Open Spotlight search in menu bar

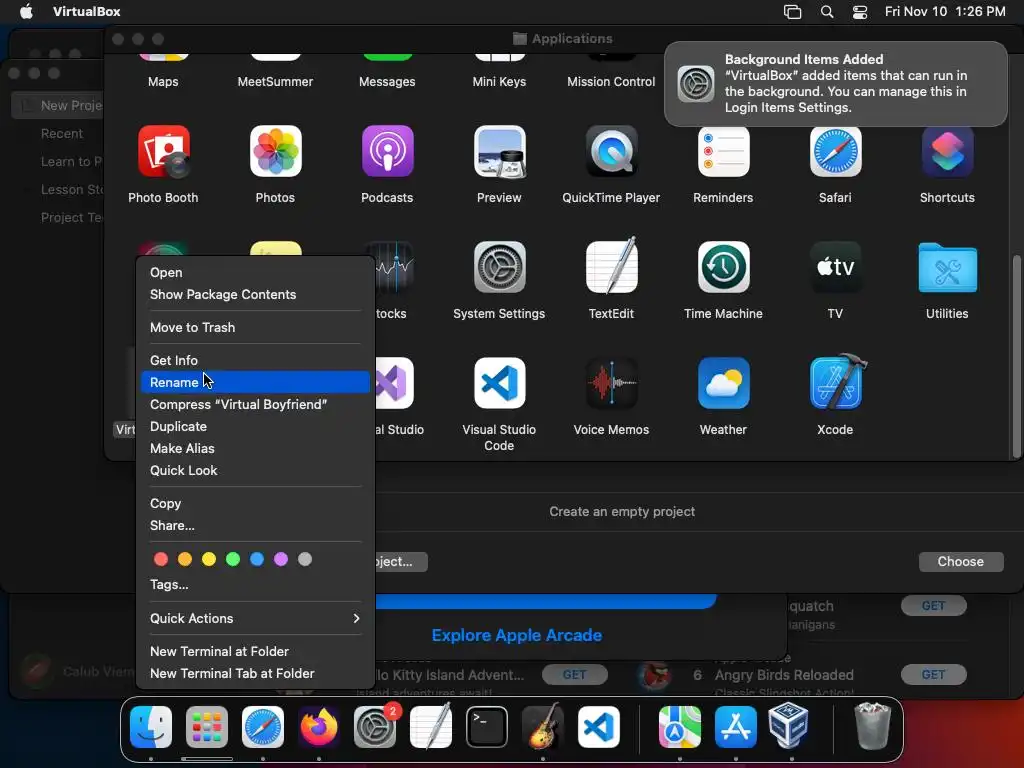827,12
